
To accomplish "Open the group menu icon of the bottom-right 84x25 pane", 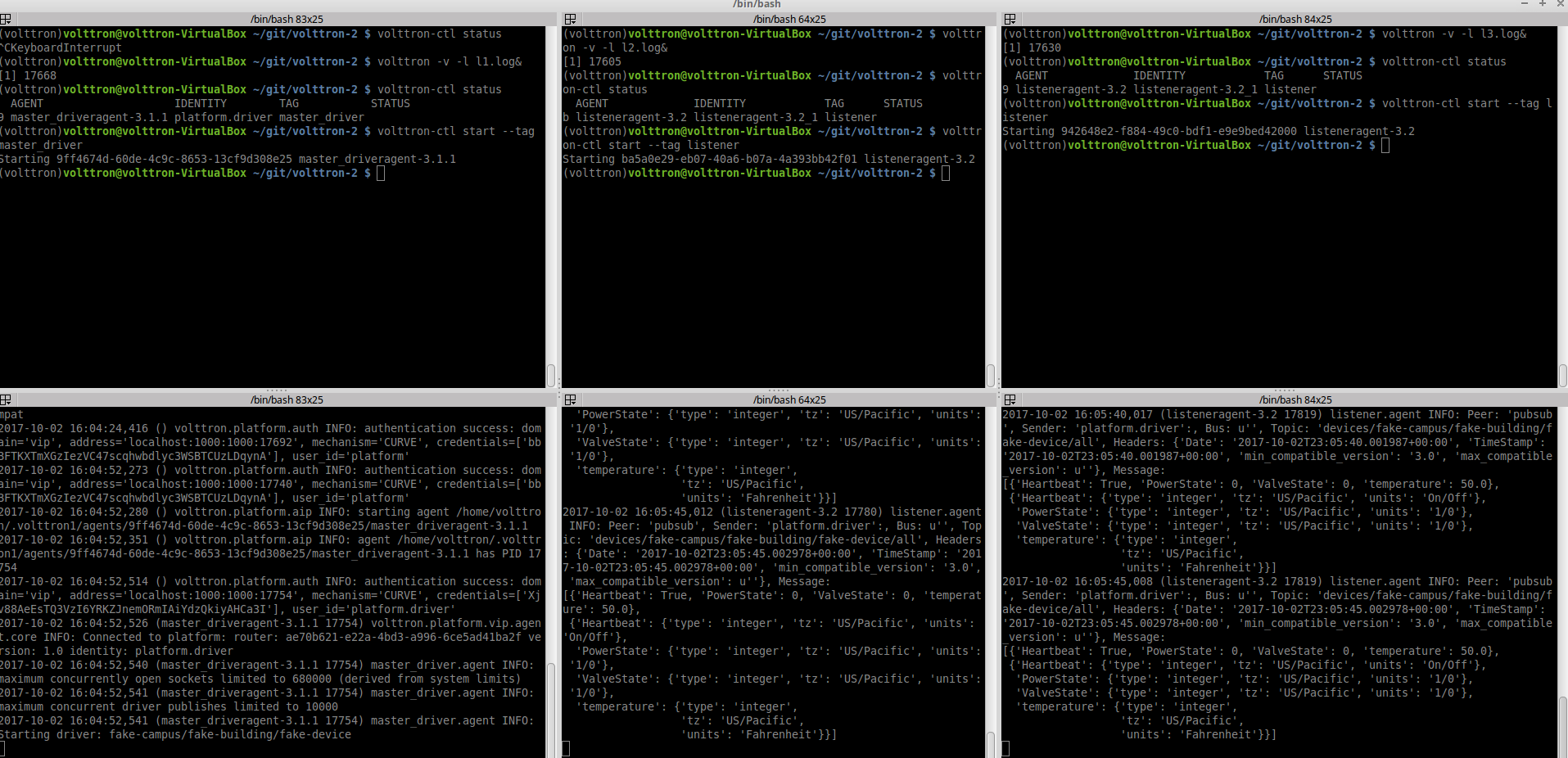I will click(x=1010, y=399).
